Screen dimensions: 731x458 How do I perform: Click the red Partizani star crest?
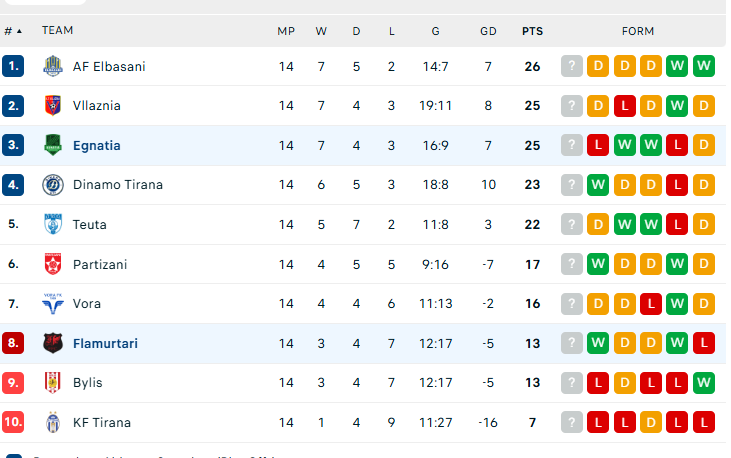[53, 264]
